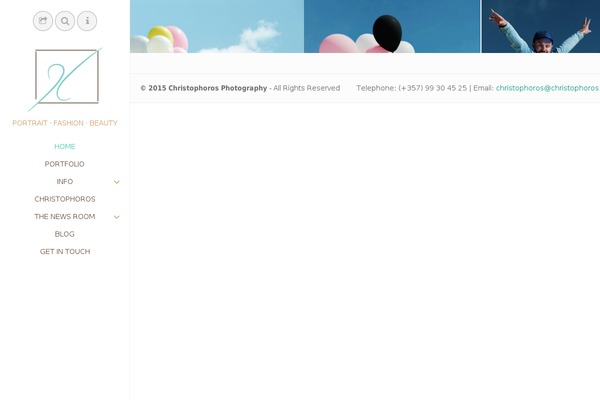Open the BLOG menu item
The height and width of the screenshot is (400, 600).
(x=65, y=234)
